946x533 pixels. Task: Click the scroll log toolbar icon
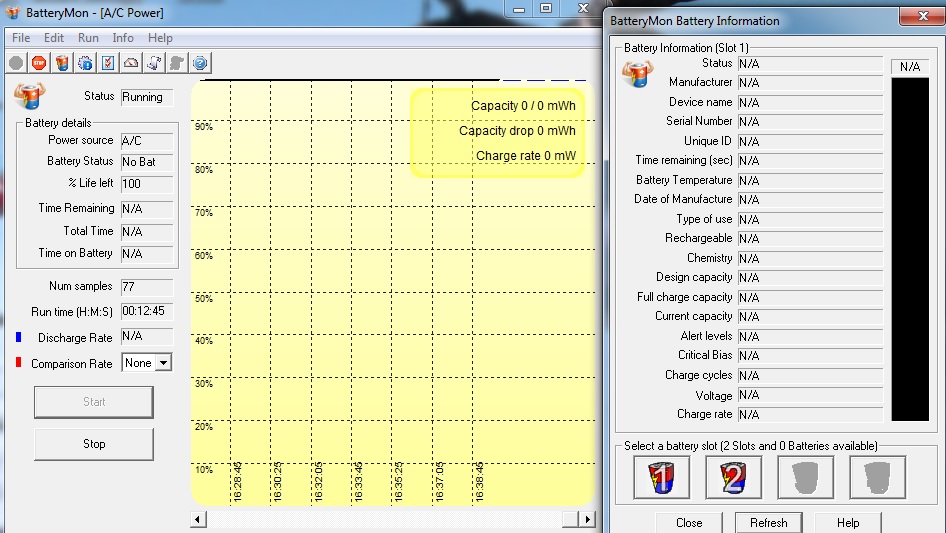(154, 63)
